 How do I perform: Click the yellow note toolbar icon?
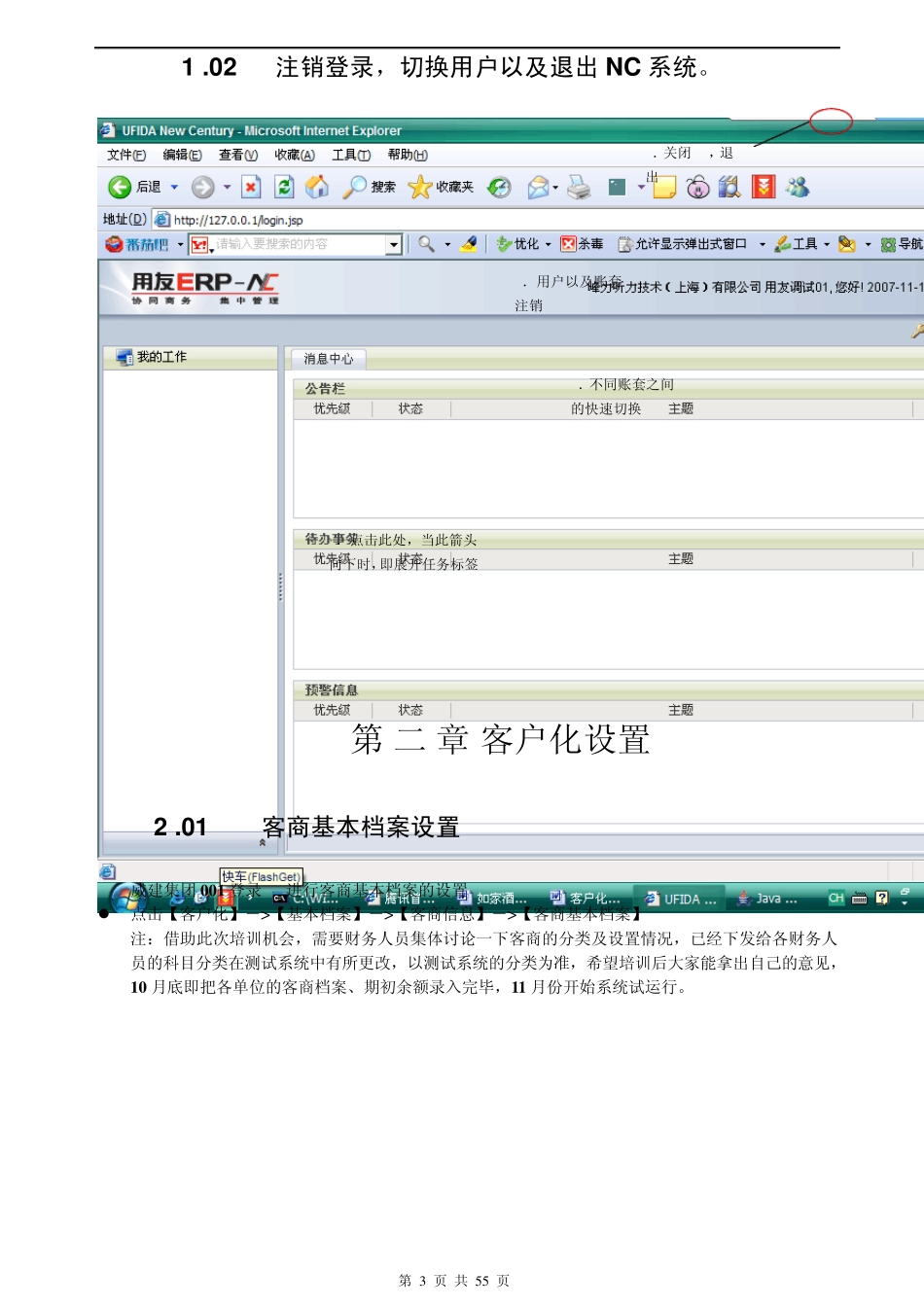664,187
